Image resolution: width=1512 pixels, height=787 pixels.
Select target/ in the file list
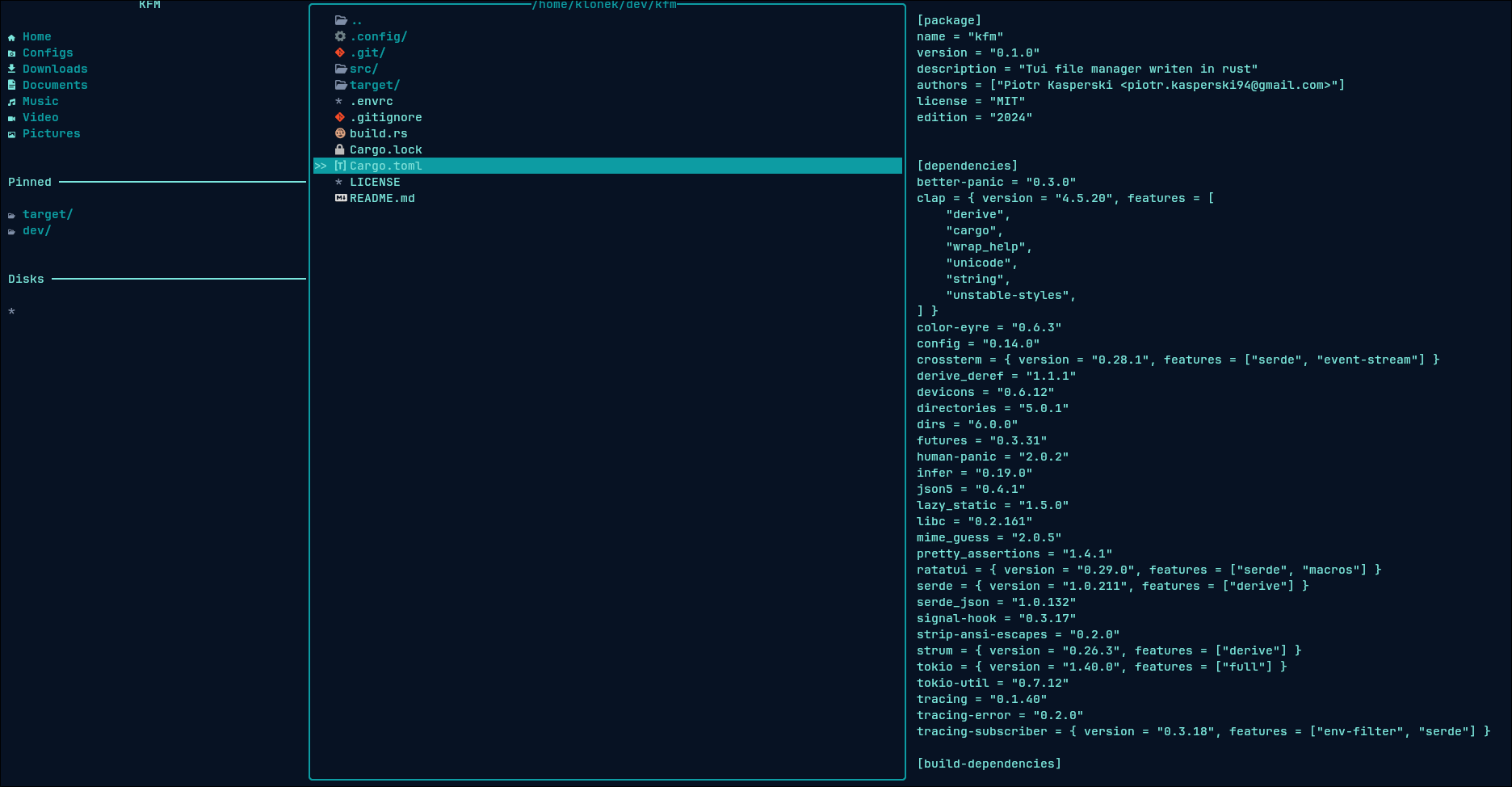(607, 85)
